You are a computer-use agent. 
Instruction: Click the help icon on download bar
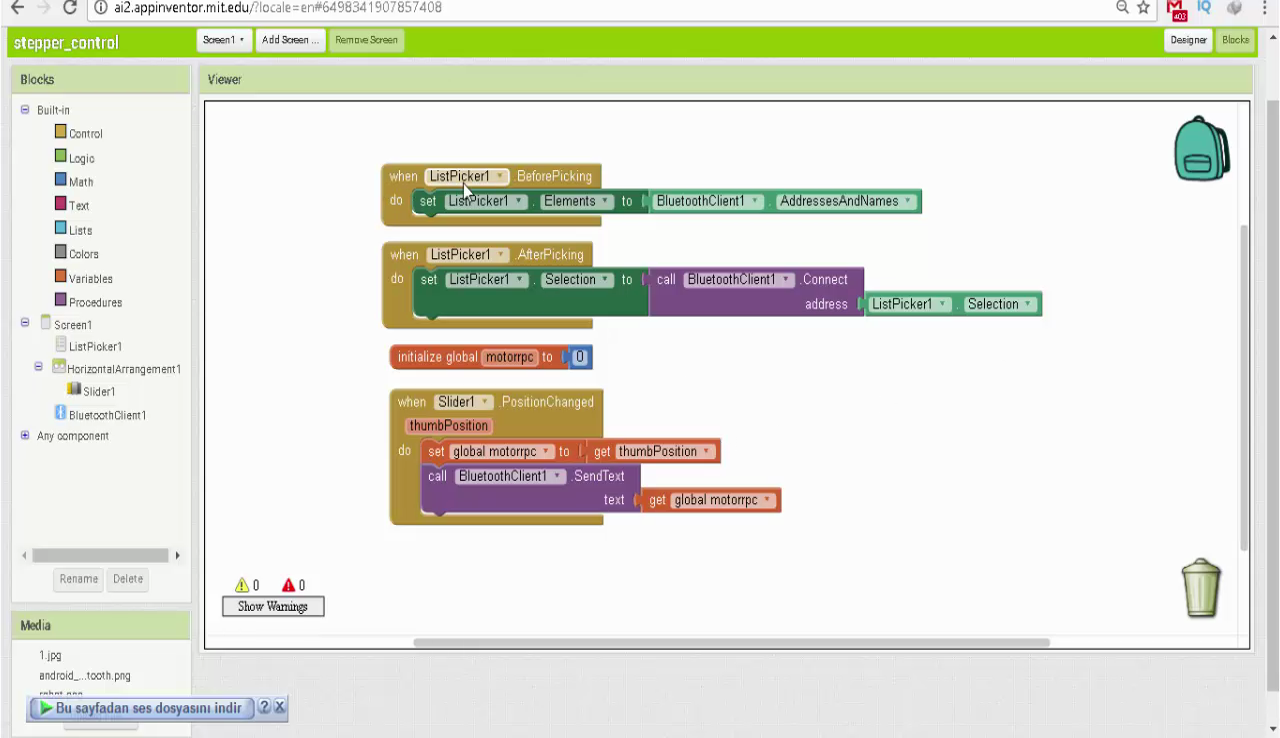[264, 707]
